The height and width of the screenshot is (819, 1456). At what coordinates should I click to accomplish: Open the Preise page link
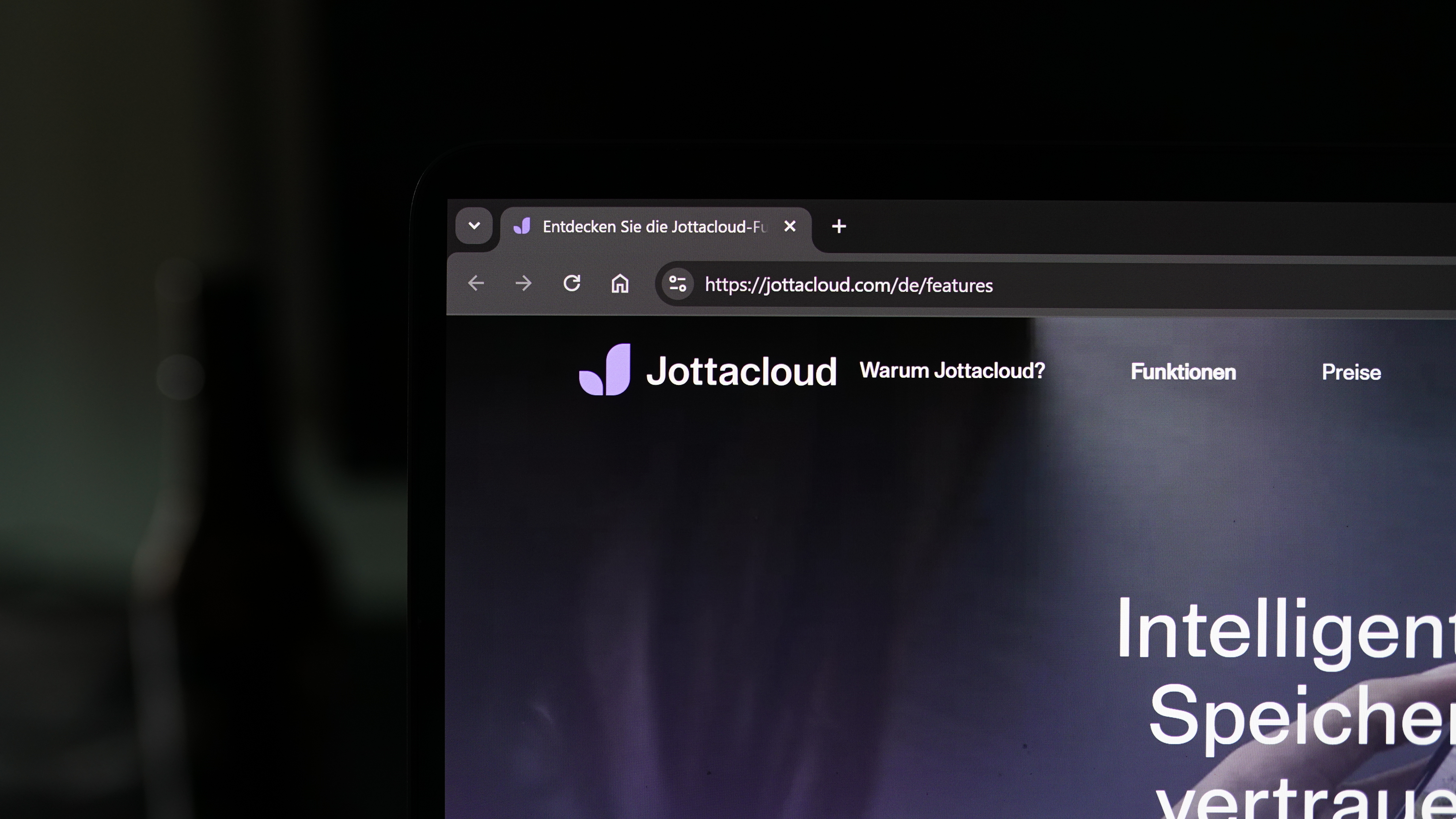(1351, 372)
